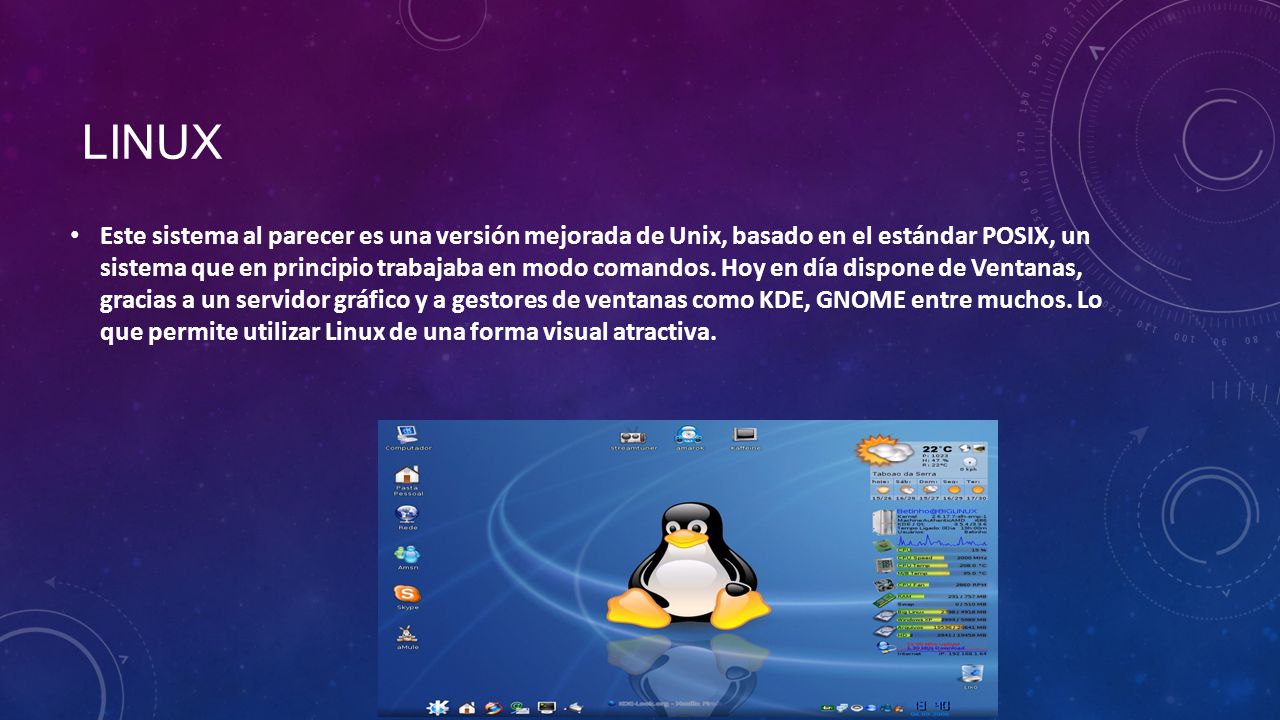Click the CPU Speed bar in monitor

(x=942, y=558)
